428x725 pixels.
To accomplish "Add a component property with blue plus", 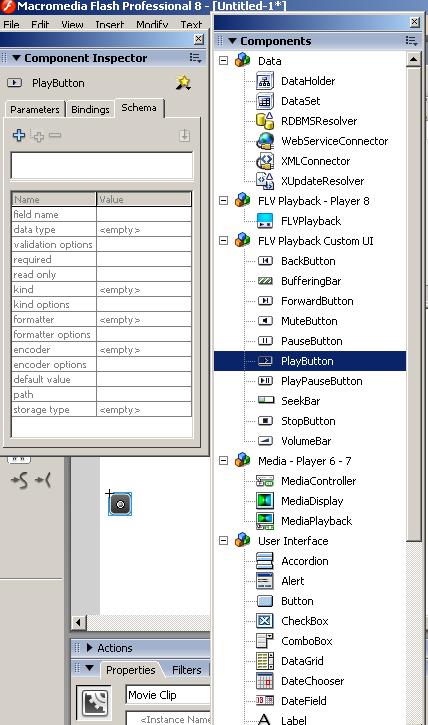I will click(19, 135).
